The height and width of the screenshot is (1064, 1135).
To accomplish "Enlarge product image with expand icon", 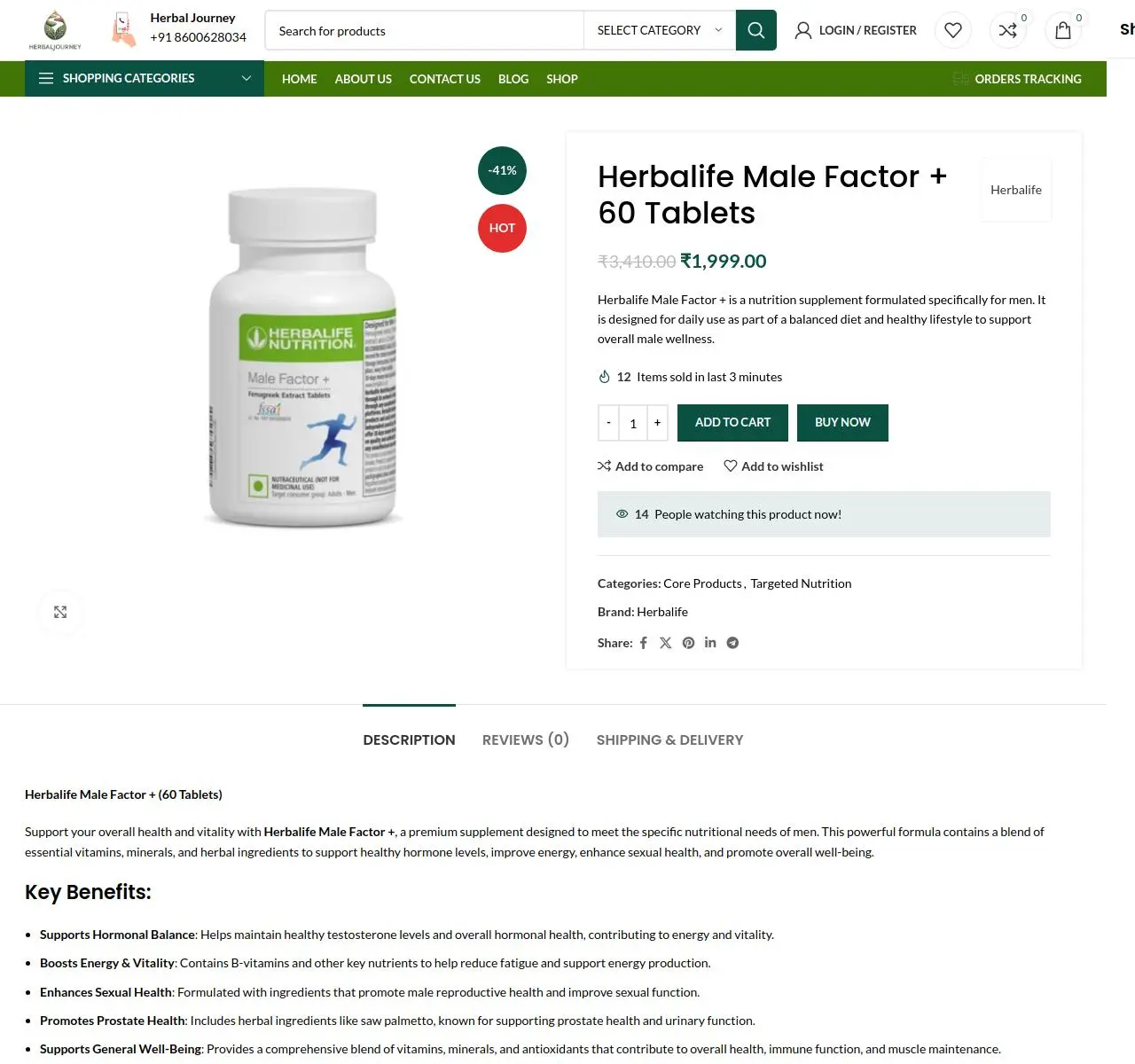I will point(60,612).
